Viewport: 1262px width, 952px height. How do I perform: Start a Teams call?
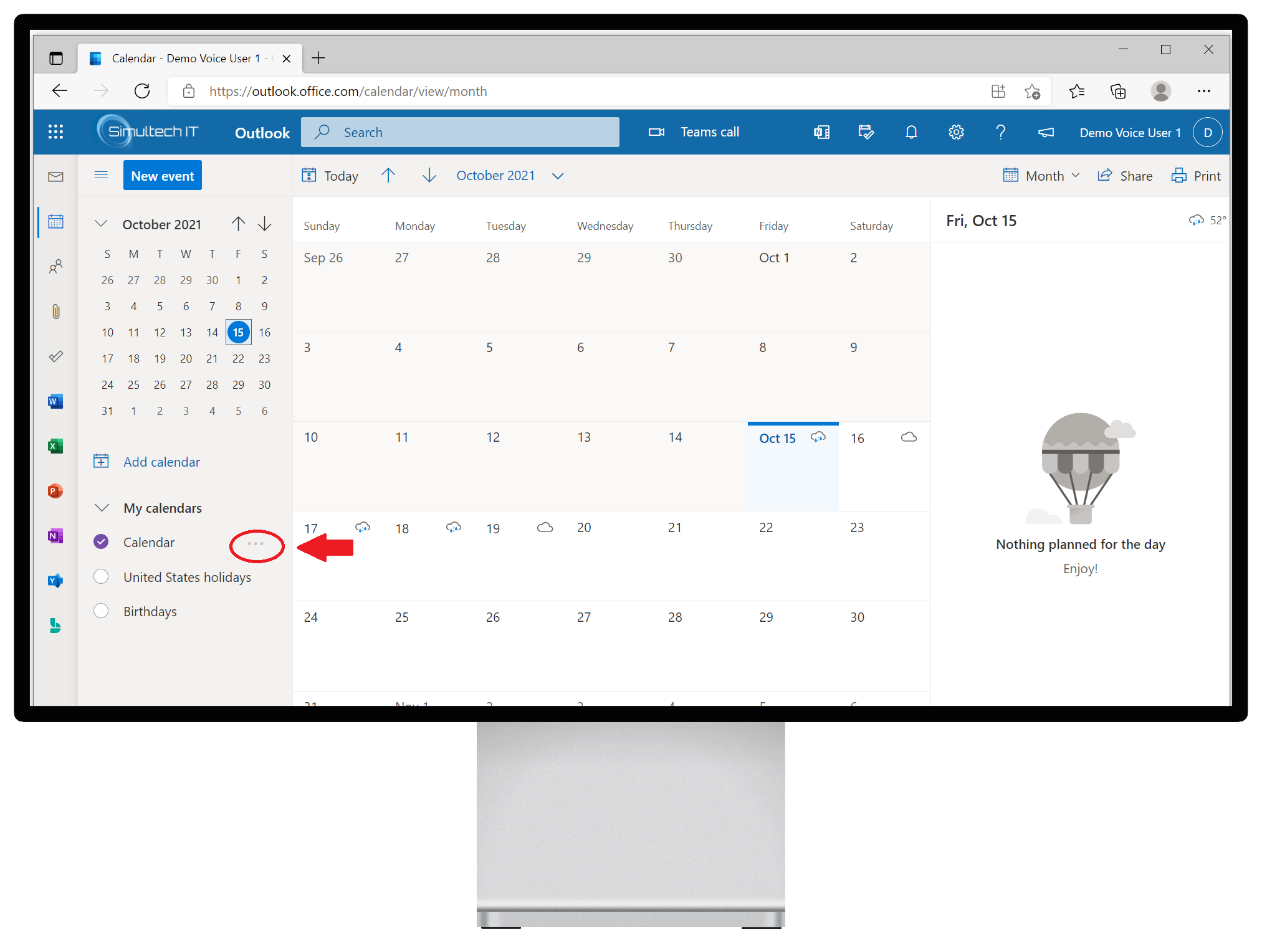[694, 132]
